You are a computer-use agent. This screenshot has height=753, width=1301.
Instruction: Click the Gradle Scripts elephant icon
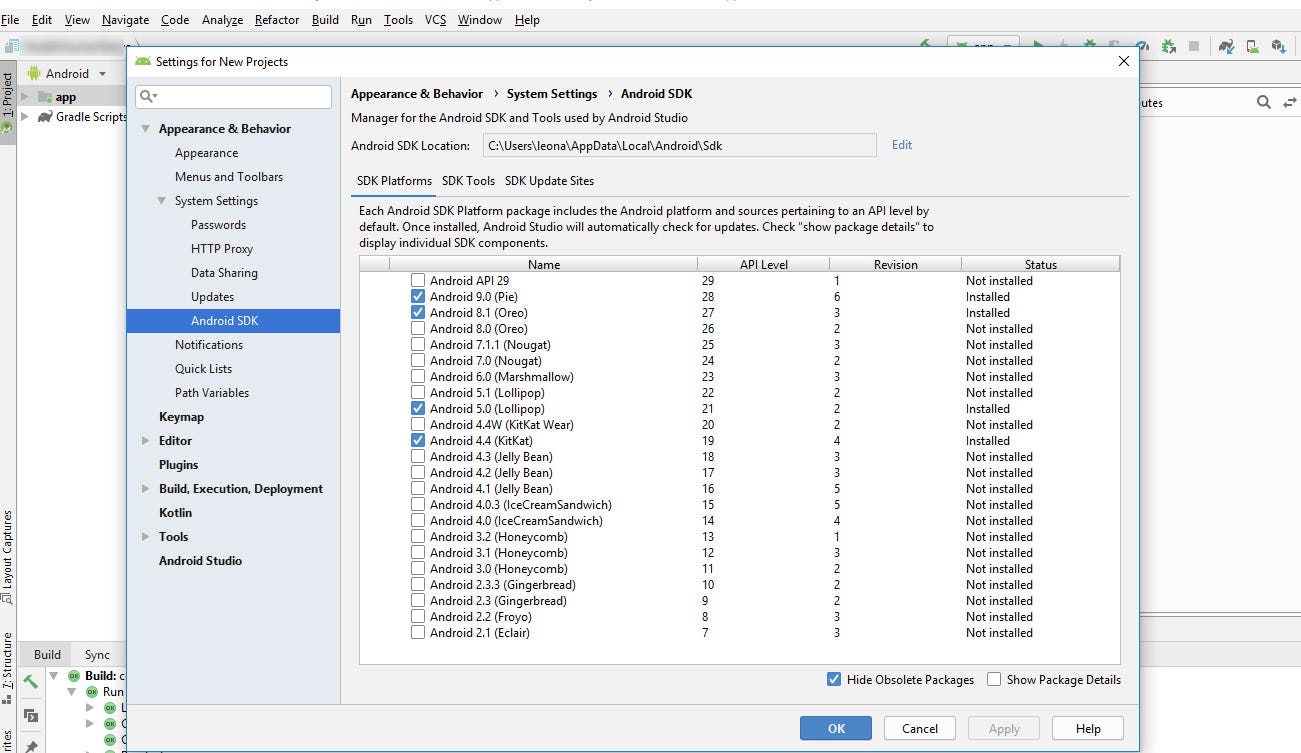point(45,117)
